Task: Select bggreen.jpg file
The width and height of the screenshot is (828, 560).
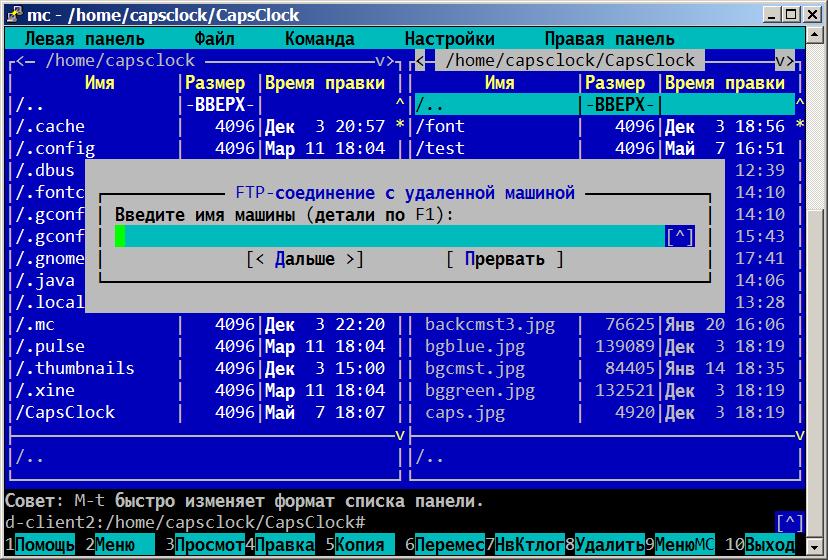Action: (x=605, y=390)
